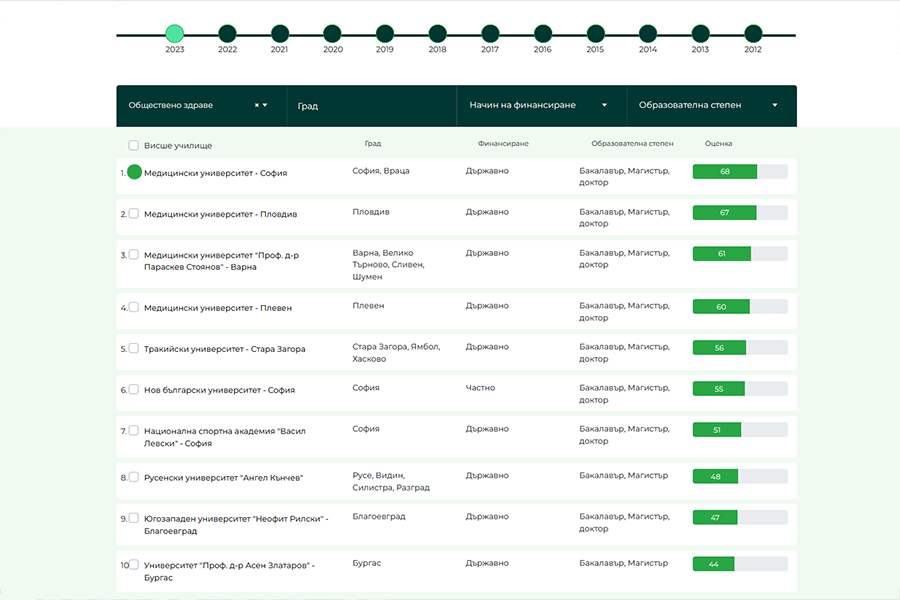Click the Оценка column header

[718, 144]
